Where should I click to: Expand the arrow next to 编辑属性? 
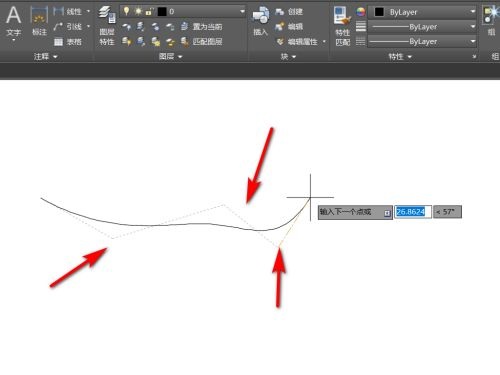tap(324, 42)
